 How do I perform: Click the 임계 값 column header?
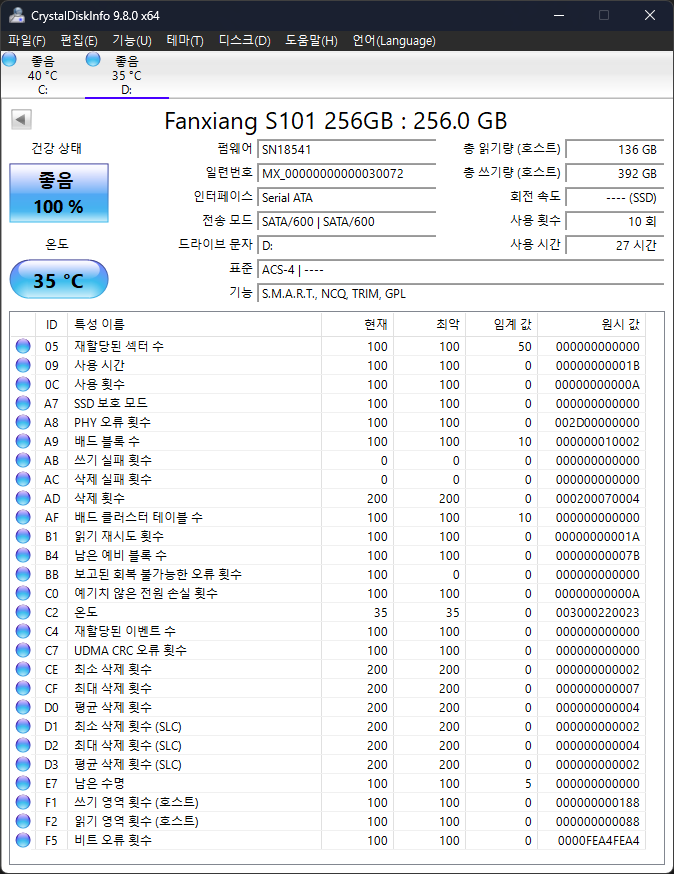coord(502,324)
